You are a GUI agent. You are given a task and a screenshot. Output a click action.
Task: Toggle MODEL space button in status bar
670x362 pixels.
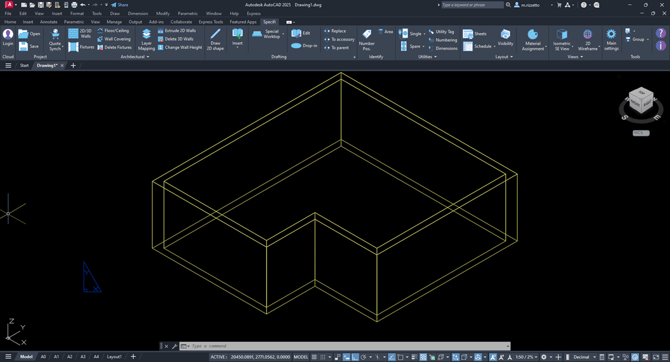point(301,357)
